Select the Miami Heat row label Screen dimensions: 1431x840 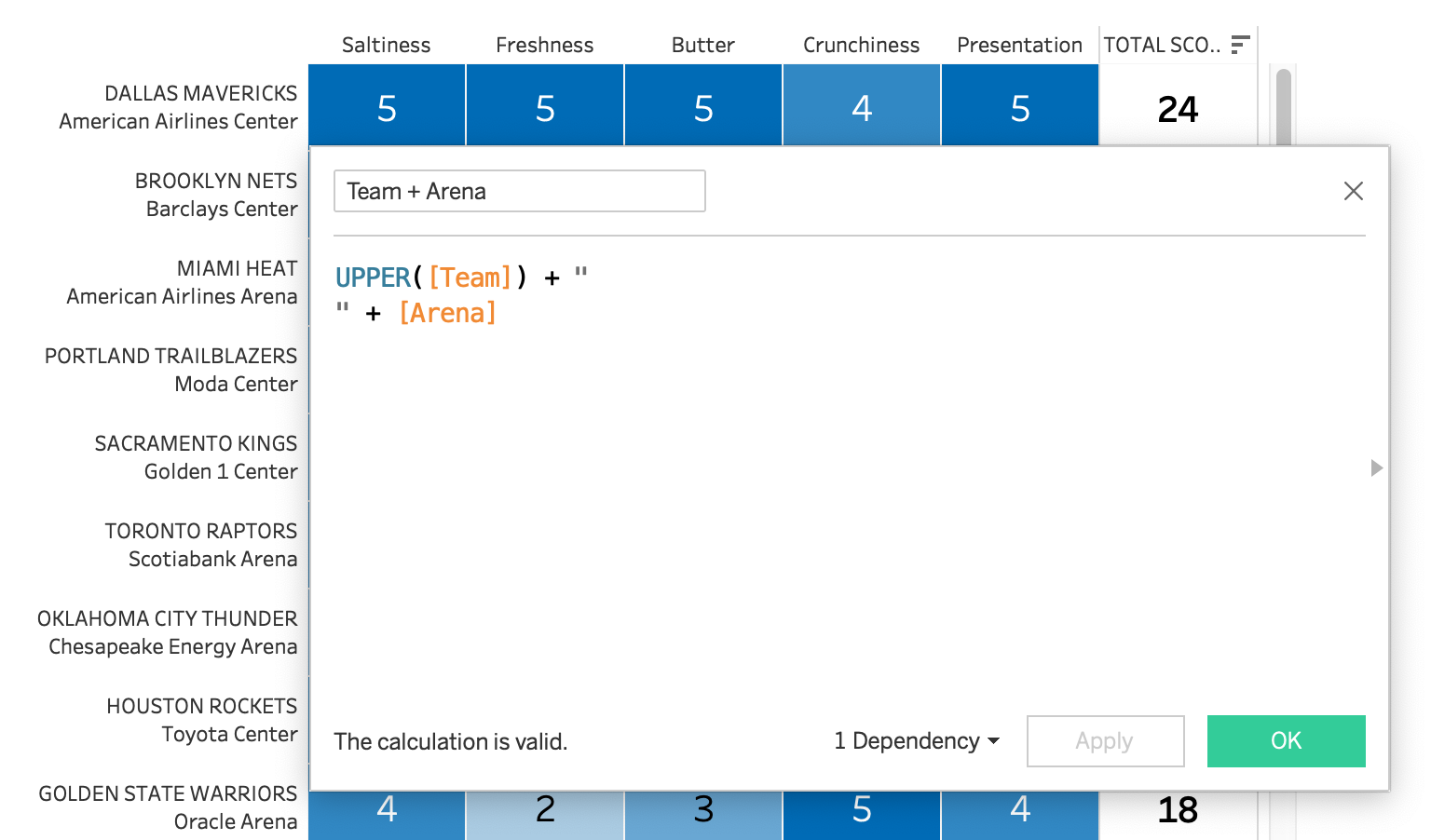[x=183, y=282]
